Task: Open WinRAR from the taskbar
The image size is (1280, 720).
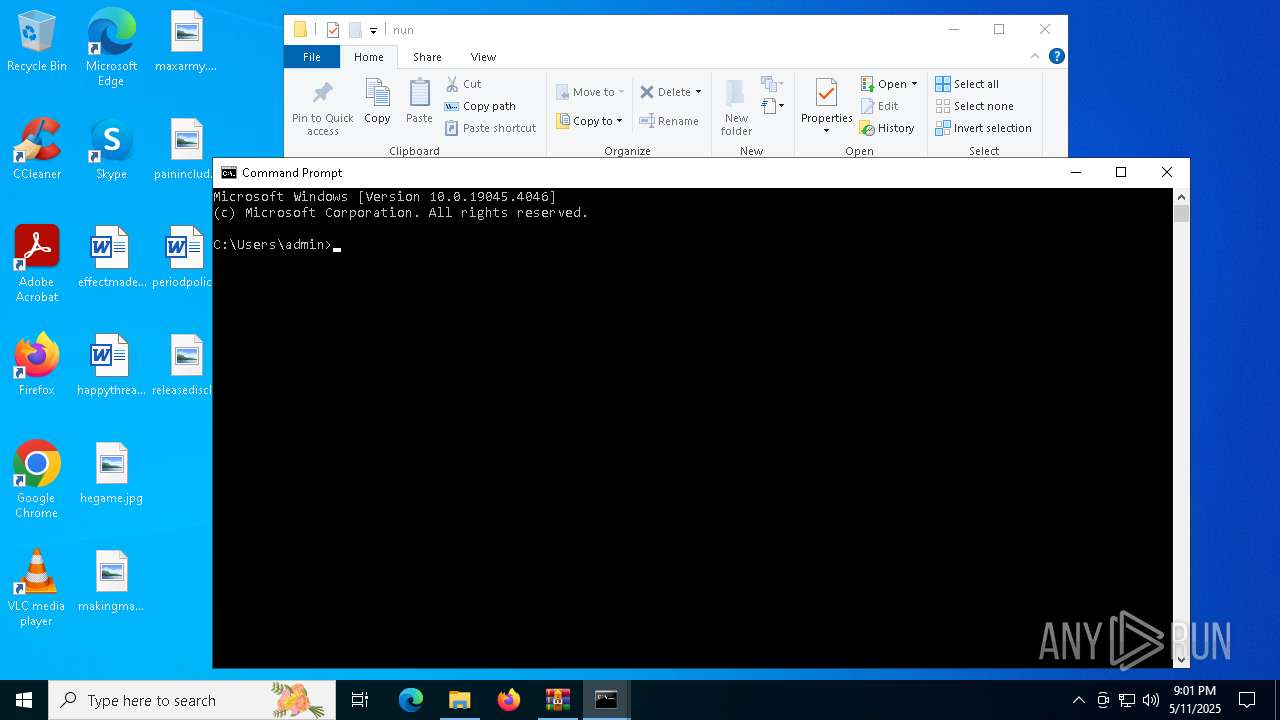Action: [x=558, y=700]
